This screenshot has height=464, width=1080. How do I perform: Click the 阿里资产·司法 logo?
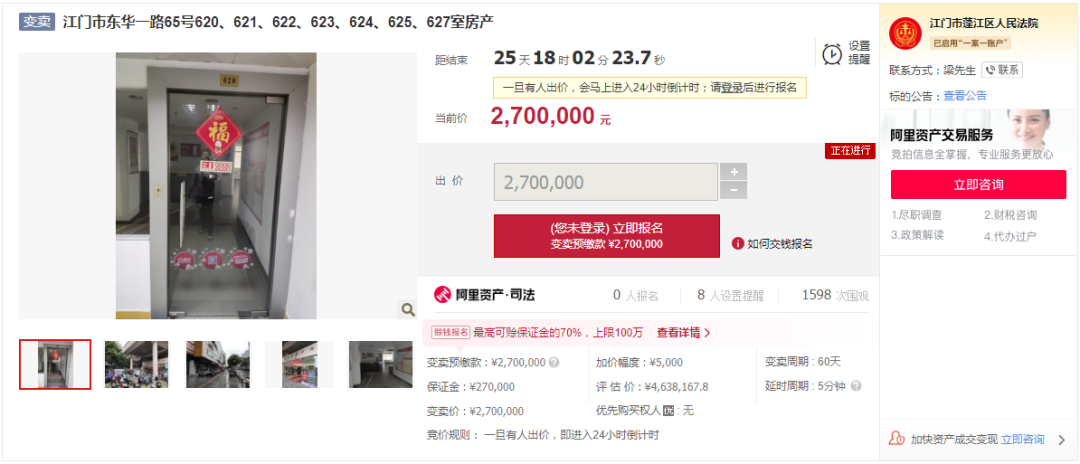coord(484,295)
